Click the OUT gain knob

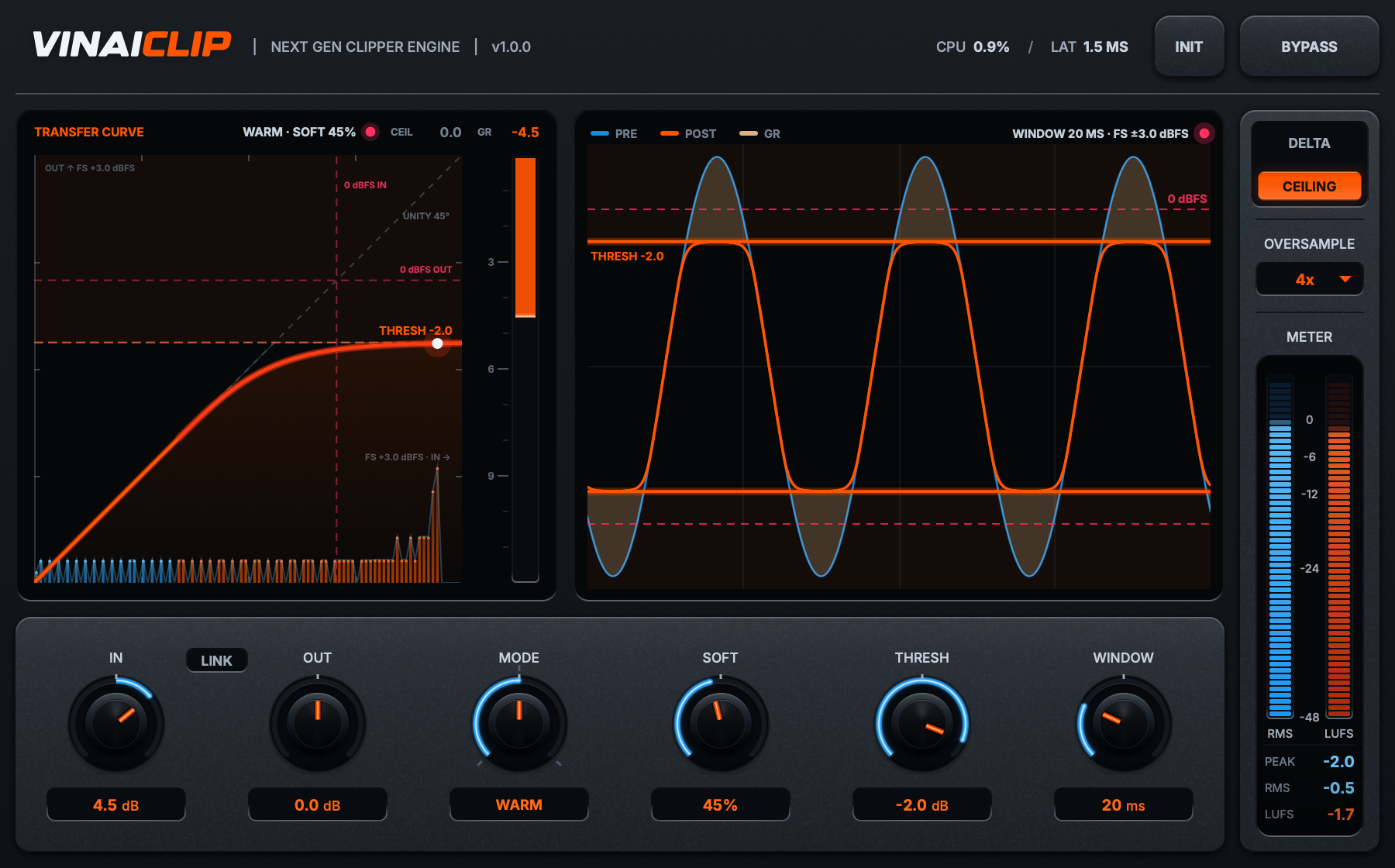pos(318,723)
